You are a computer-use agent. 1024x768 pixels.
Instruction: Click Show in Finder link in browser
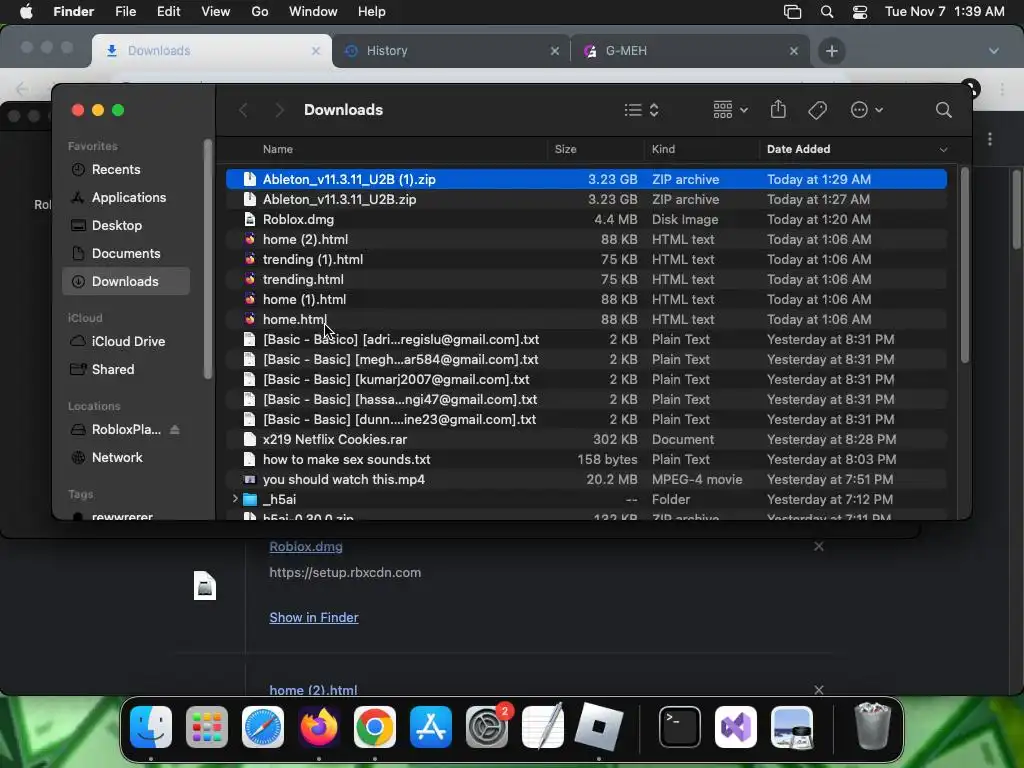click(x=313, y=617)
